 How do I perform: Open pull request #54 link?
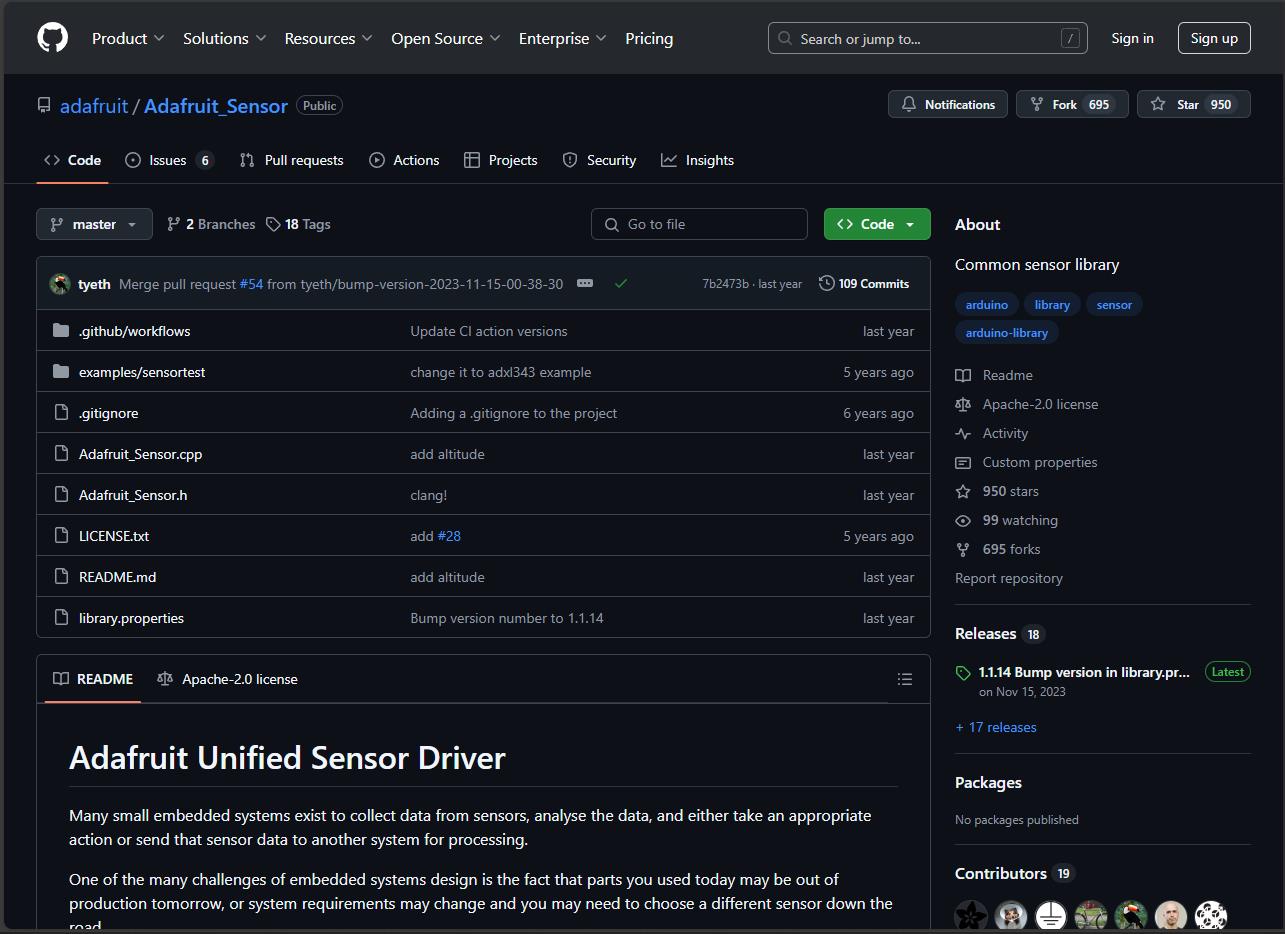click(251, 283)
